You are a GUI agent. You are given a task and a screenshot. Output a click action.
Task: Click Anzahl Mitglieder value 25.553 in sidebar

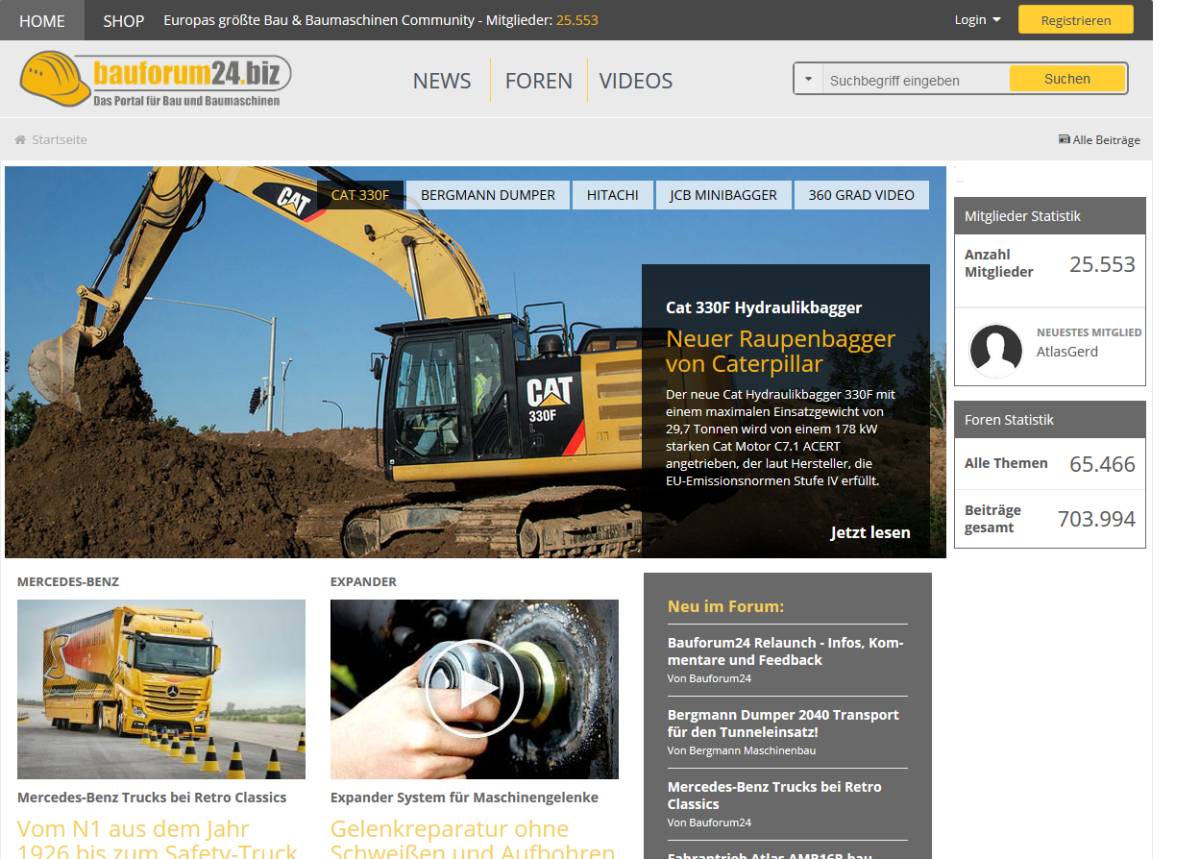point(1102,264)
